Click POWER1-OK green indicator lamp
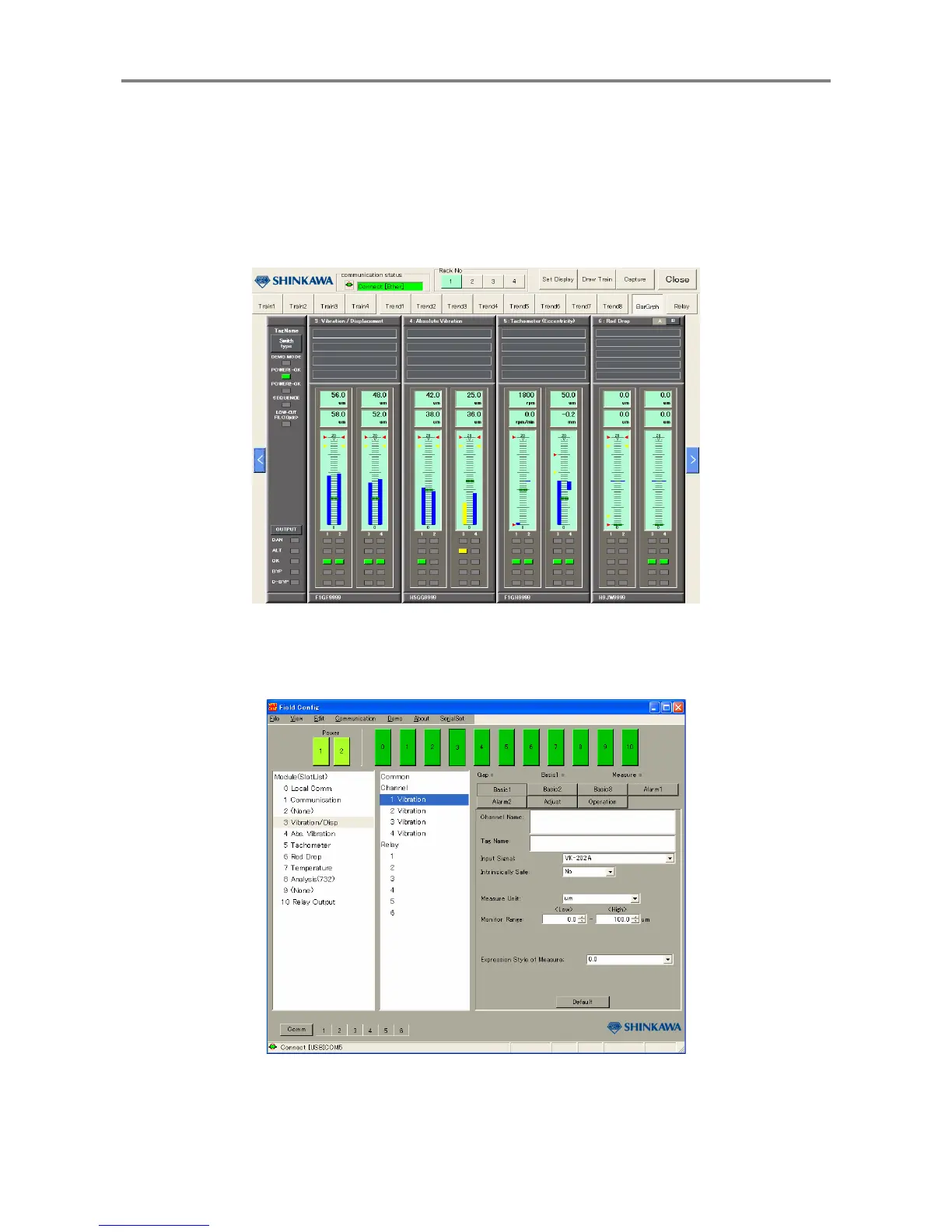 (x=285, y=376)
